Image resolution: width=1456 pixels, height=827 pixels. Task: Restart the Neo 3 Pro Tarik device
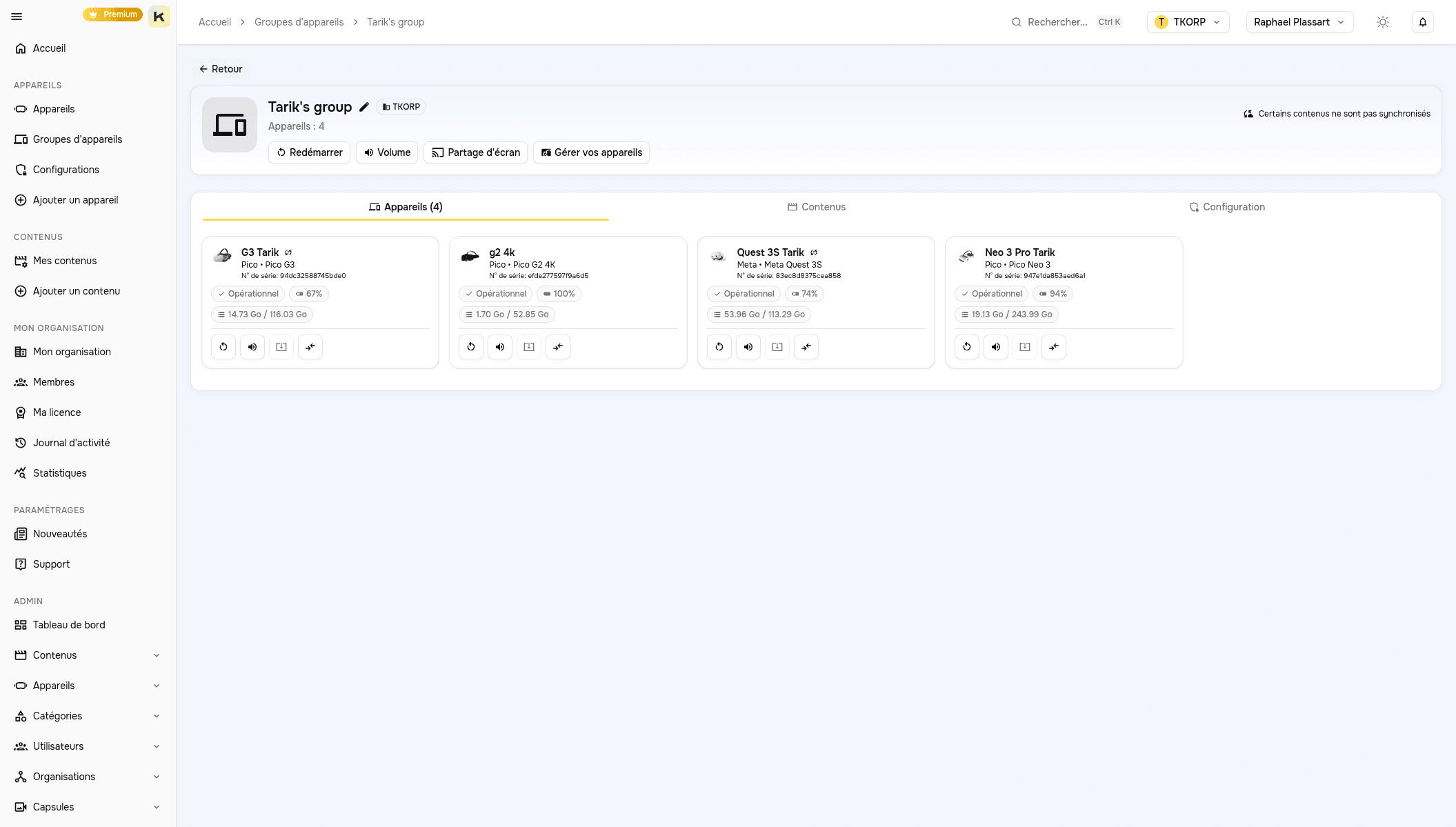967,347
